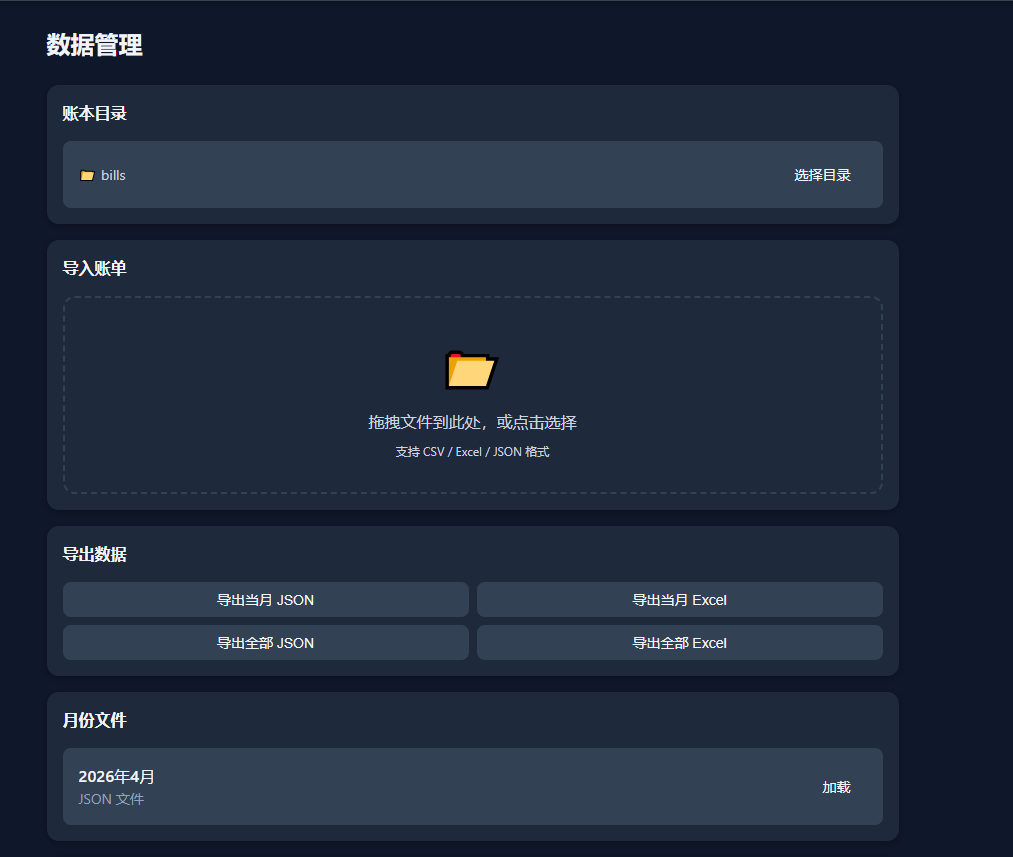Click the 月份文件 section heading

tap(94, 720)
